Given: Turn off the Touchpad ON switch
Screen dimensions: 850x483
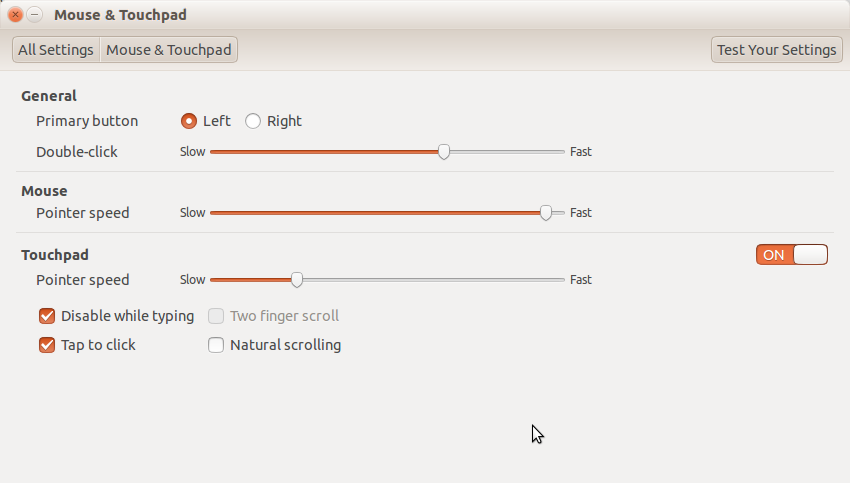Looking at the screenshot, I should coord(792,255).
